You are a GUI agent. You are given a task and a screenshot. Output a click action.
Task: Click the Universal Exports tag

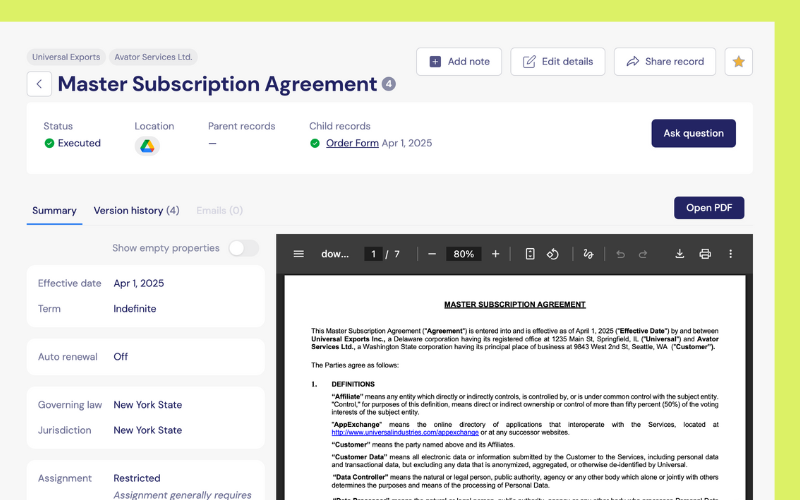pos(66,57)
